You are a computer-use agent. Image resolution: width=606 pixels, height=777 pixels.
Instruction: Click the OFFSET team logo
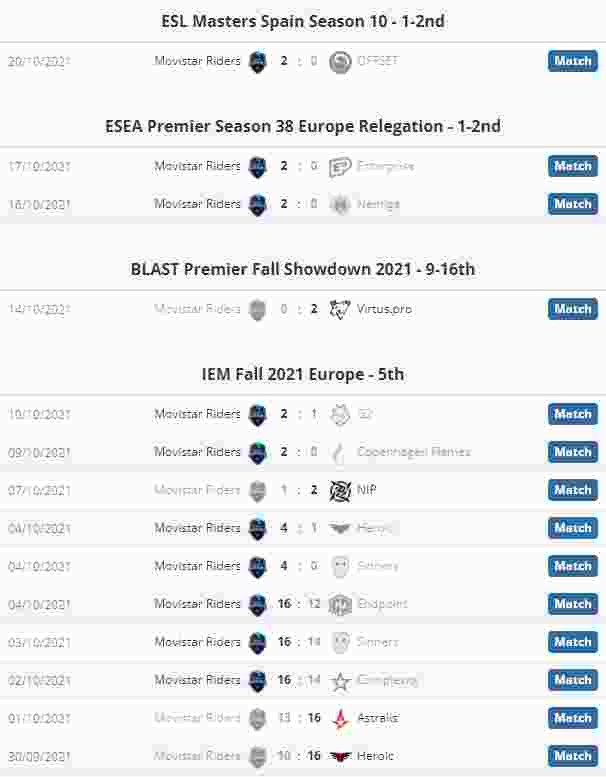pyautogui.click(x=340, y=61)
